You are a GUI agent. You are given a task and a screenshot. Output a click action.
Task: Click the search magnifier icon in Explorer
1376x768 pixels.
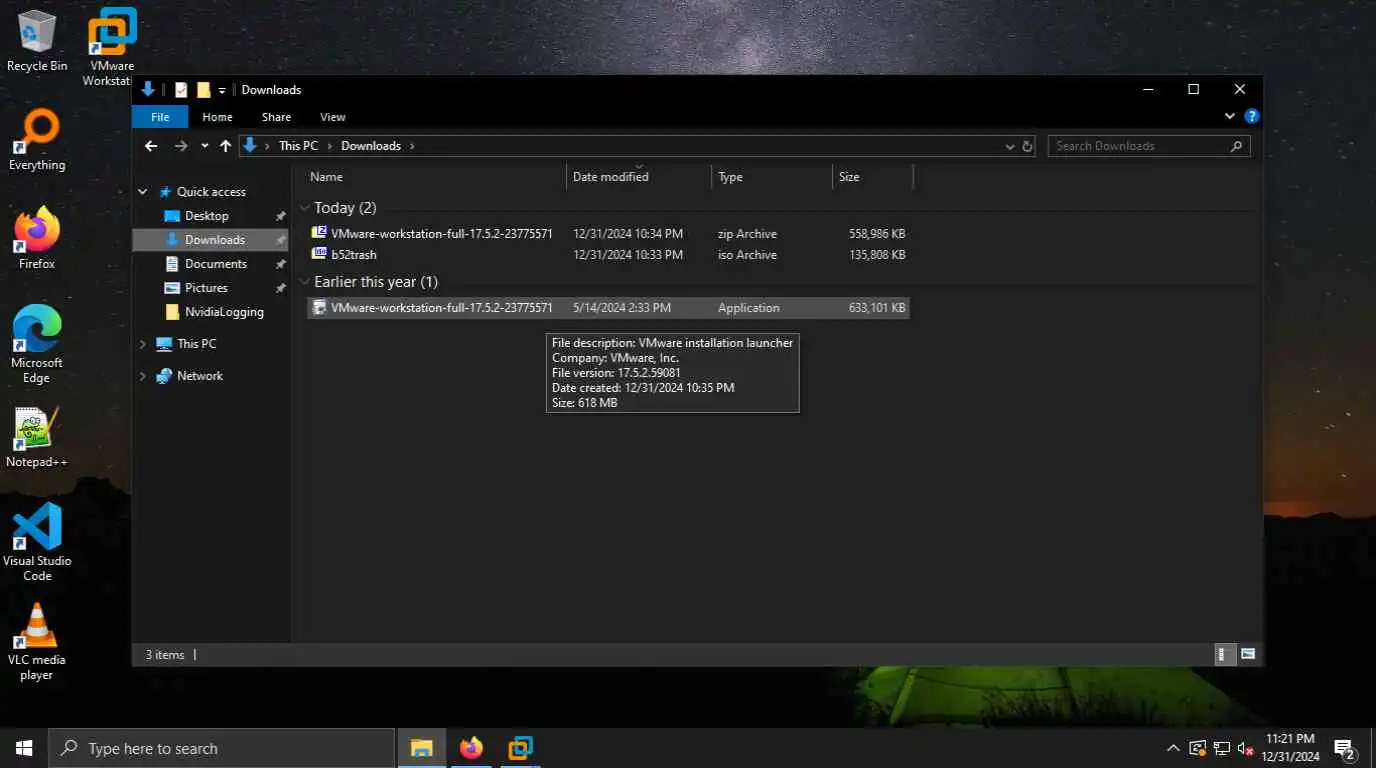point(1237,146)
